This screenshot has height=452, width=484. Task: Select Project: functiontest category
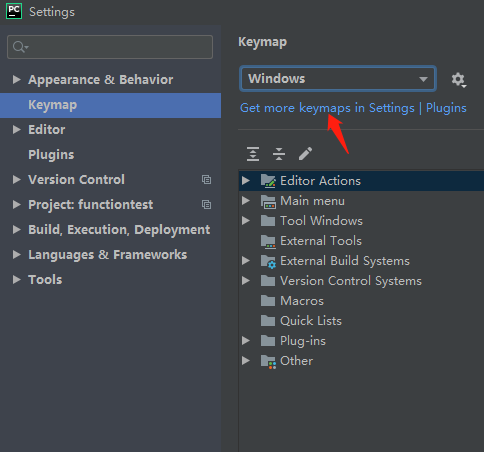click(90, 205)
